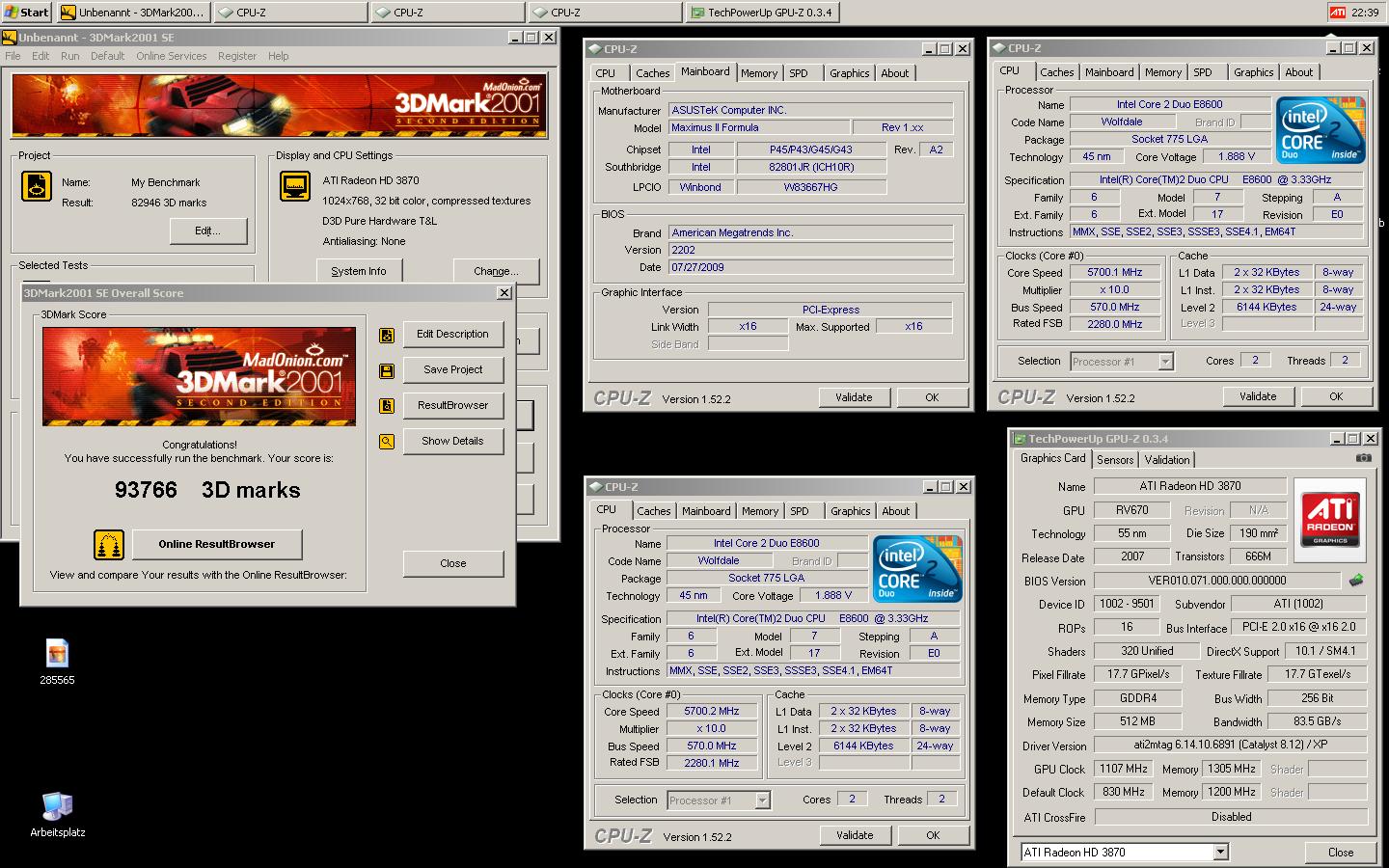Click the Online ResultBrowser button
Image resolution: width=1389 pixels, height=868 pixels.
coord(217,545)
